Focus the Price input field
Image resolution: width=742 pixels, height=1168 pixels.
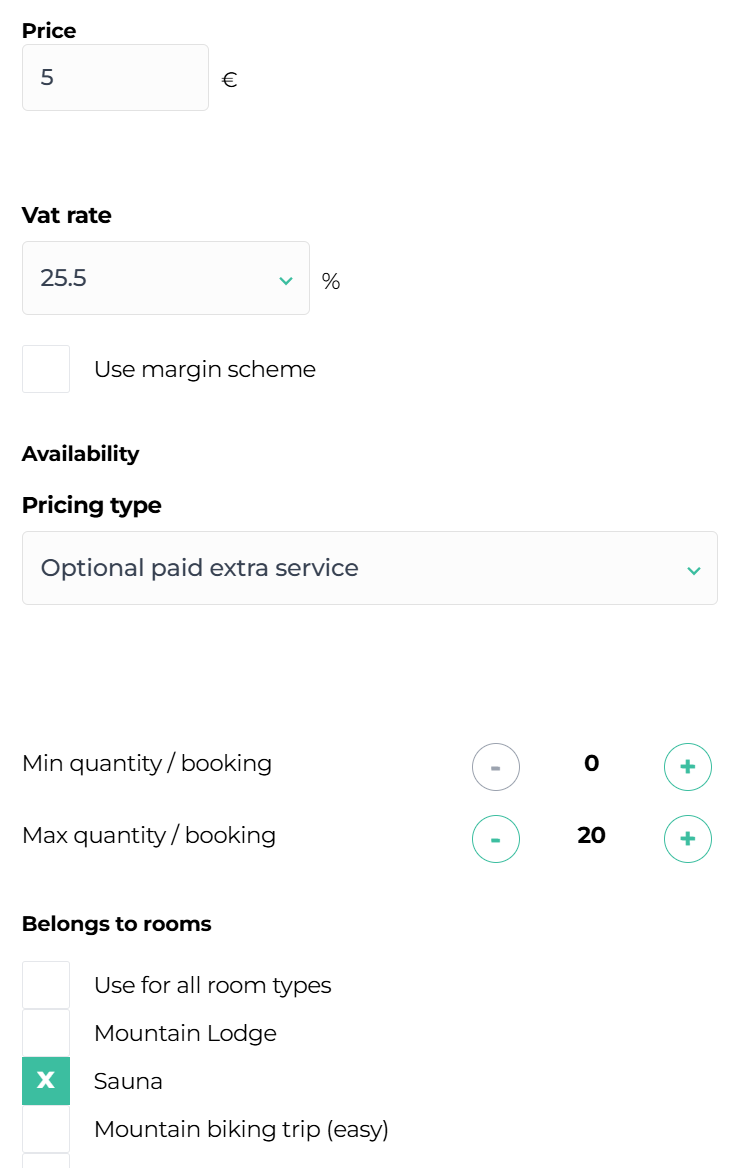click(115, 77)
